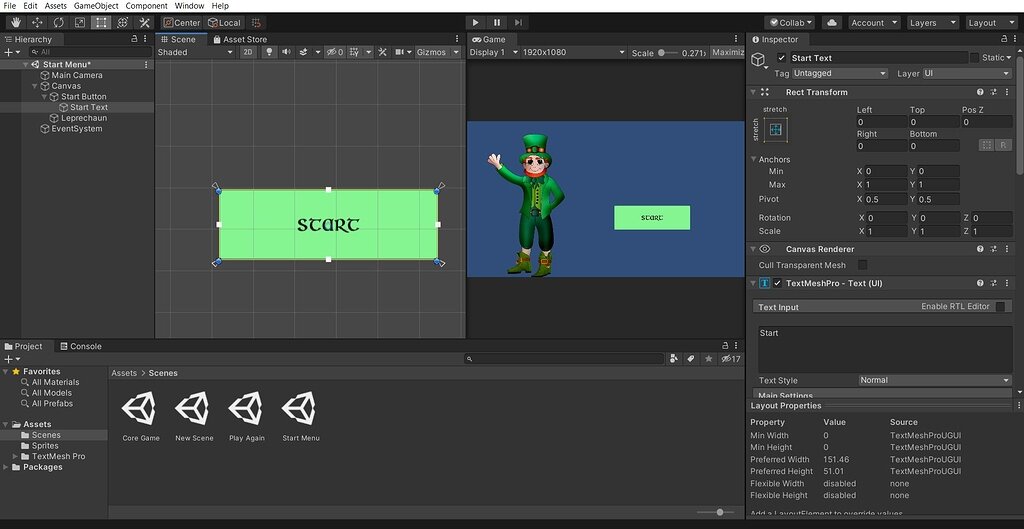
Task: Open anchor presets stretch icon
Action: pyautogui.click(x=775, y=129)
